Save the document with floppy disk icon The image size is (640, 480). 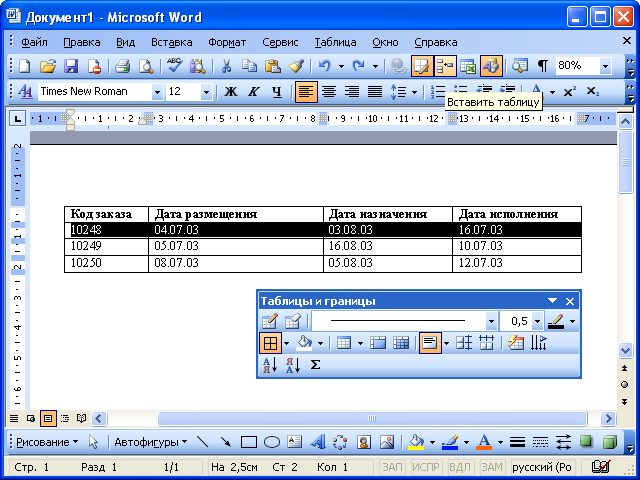pos(71,66)
